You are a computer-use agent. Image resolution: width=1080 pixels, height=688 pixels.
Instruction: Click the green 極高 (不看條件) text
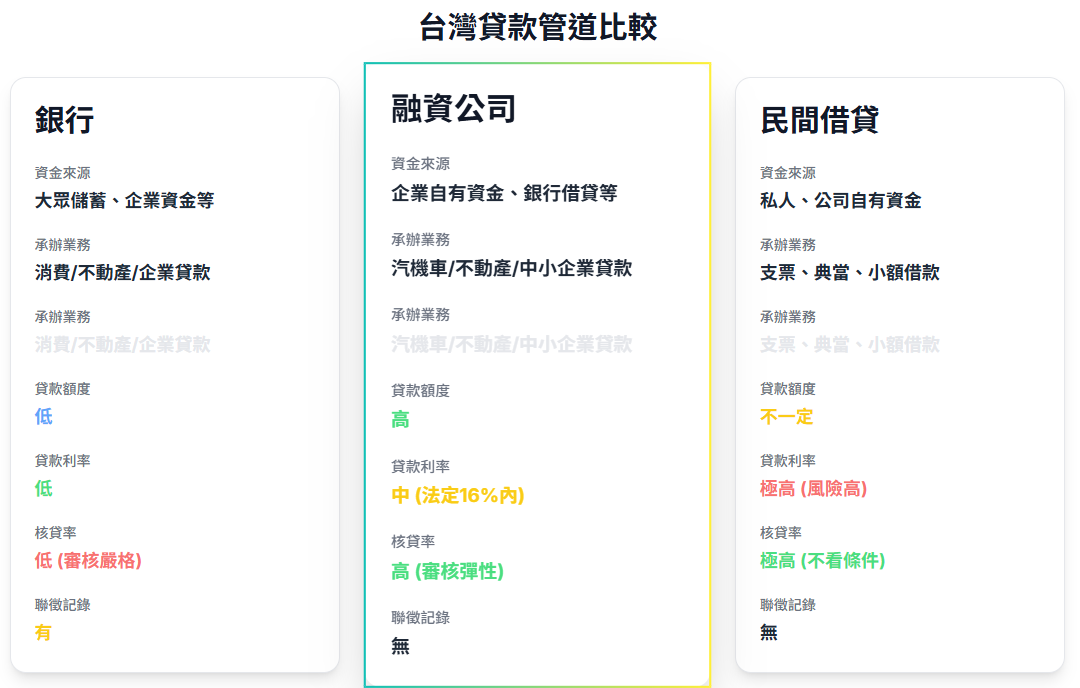click(822, 561)
